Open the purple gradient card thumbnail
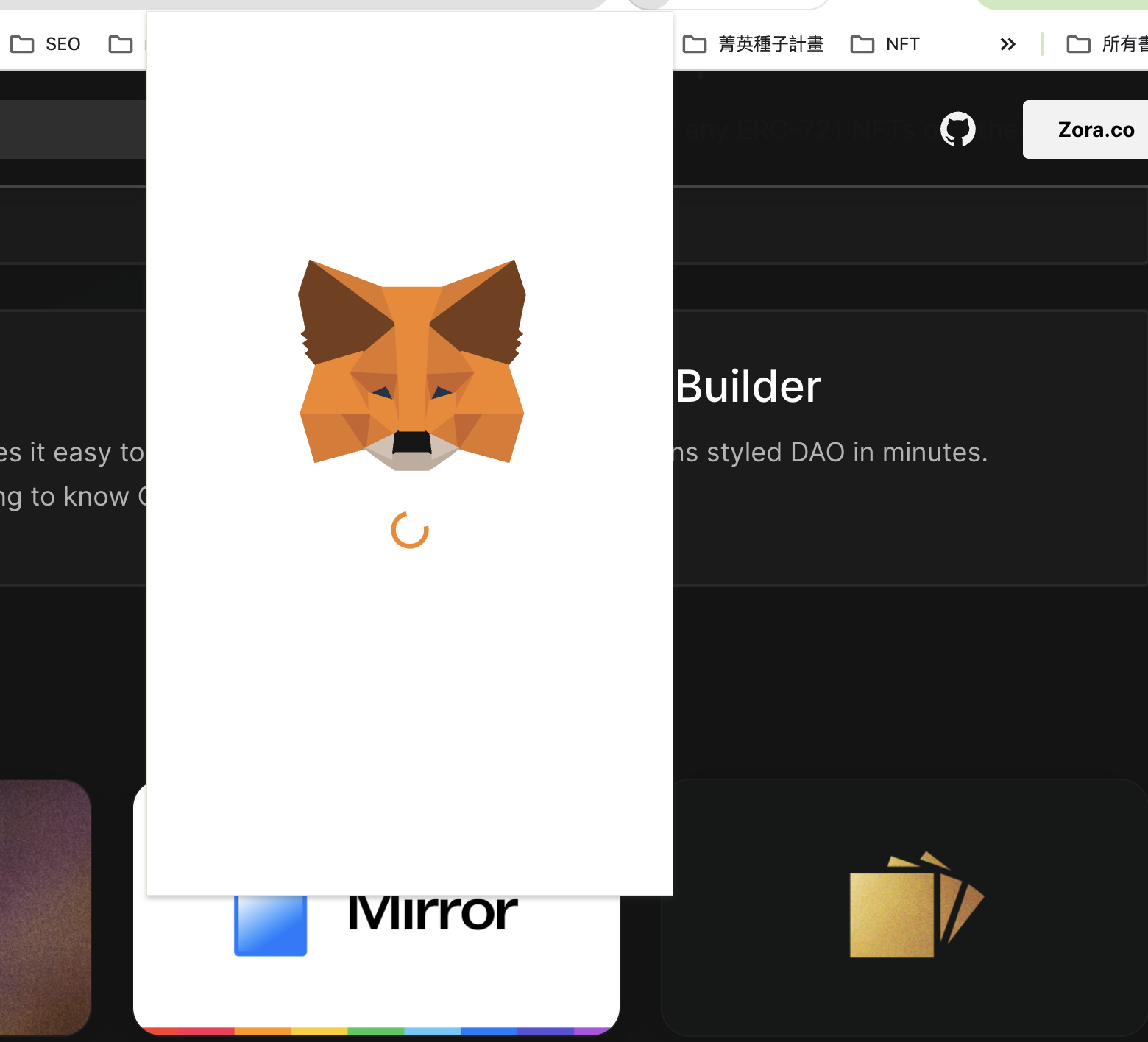1148x1042 pixels. point(45,907)
